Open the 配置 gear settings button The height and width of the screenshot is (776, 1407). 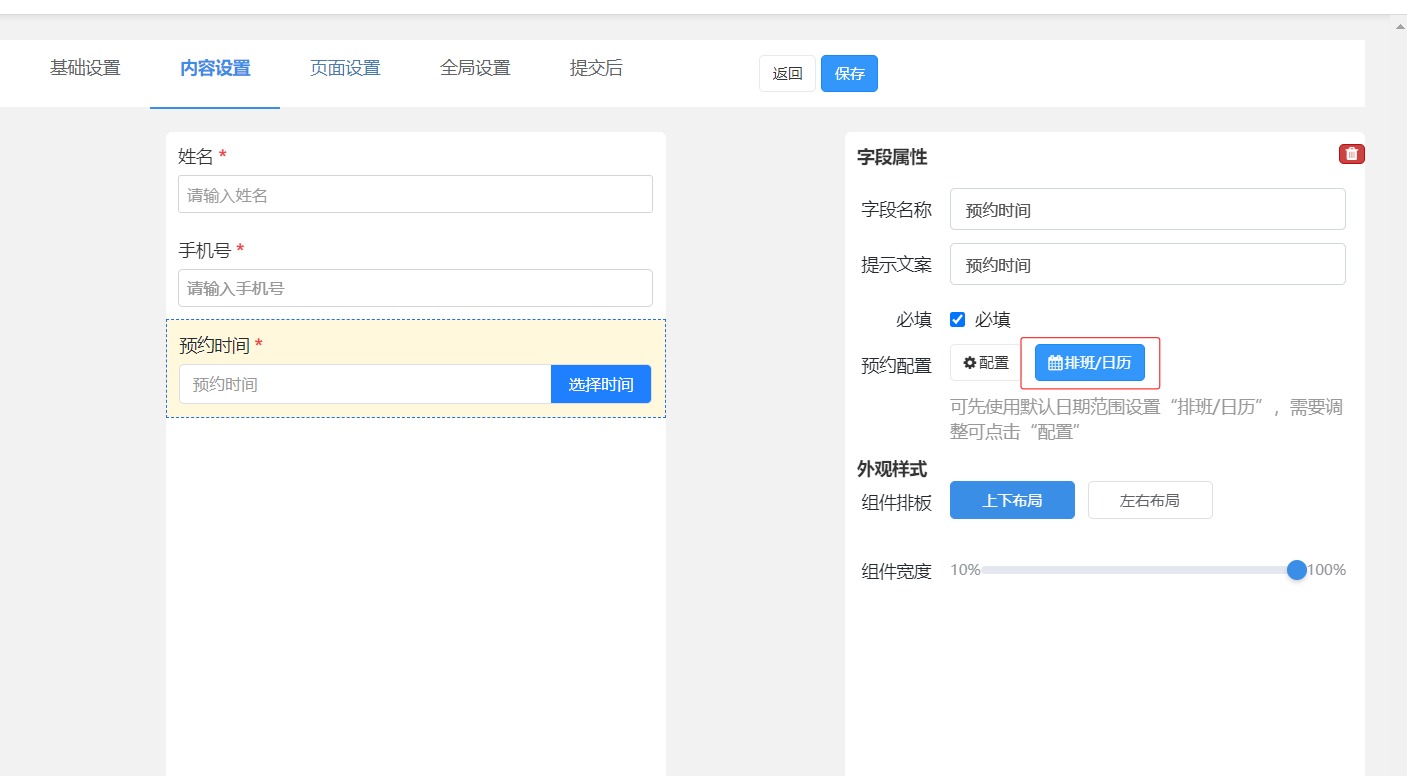(x=986, y=363)
